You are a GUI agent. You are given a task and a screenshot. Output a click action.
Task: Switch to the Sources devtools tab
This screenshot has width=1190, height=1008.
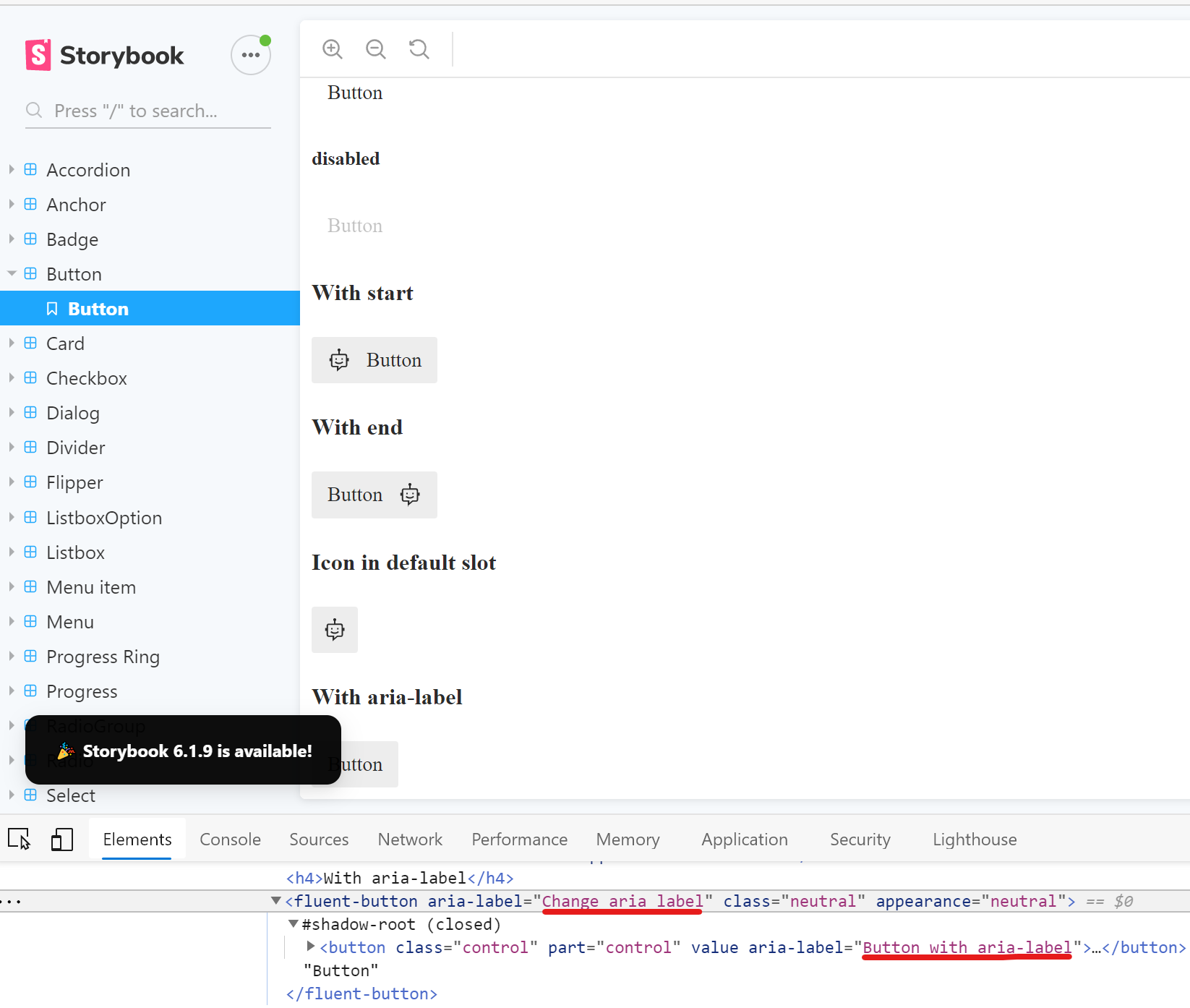[x=319, y=840]
